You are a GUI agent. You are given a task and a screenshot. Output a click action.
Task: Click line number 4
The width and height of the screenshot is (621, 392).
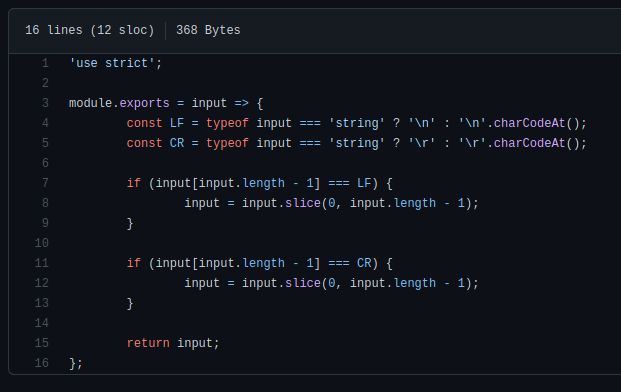click(45, 123)
